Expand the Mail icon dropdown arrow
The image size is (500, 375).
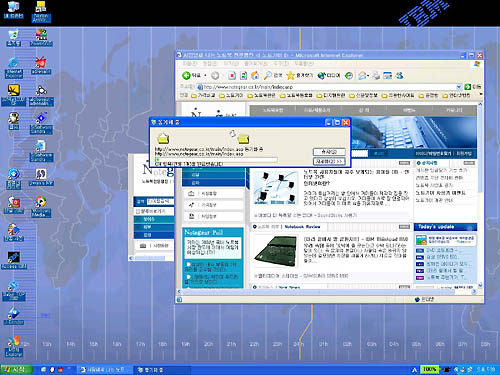(x=368, y=76)
